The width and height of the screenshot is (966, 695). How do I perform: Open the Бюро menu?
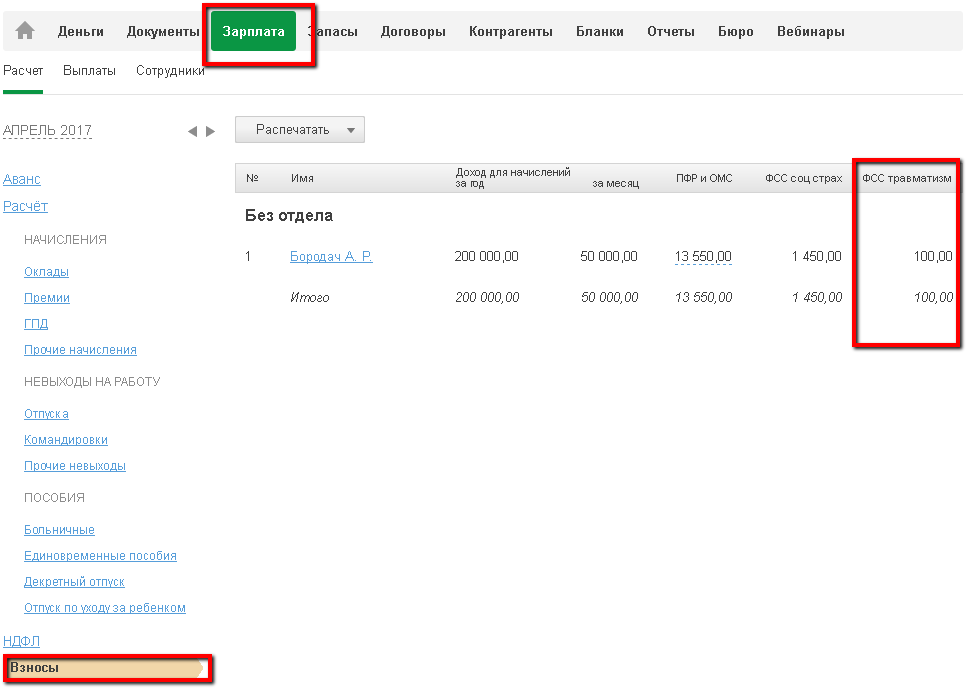coord(736,31)
